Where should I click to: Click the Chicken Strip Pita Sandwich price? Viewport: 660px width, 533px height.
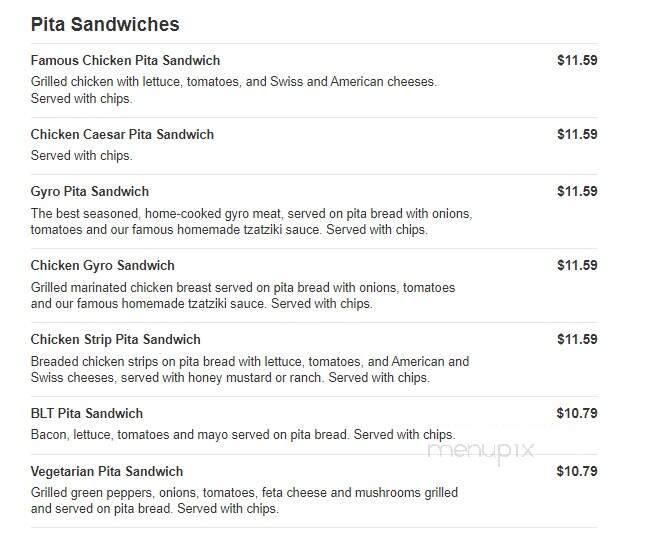click(577, 339)
